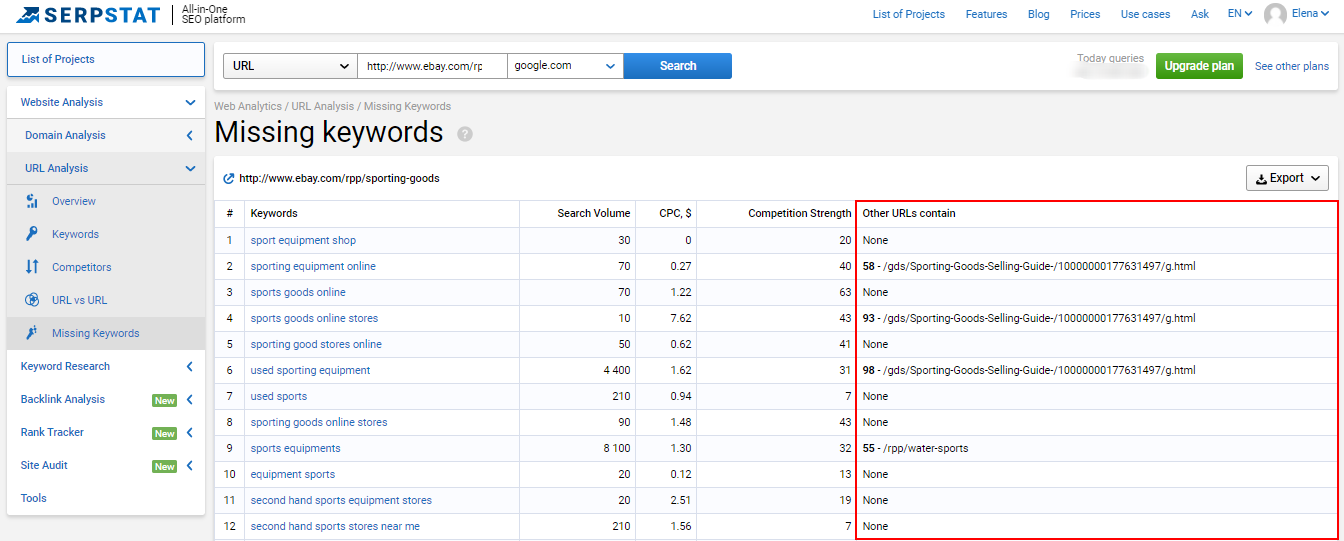Click the List of Projects sidebar button

106,59
